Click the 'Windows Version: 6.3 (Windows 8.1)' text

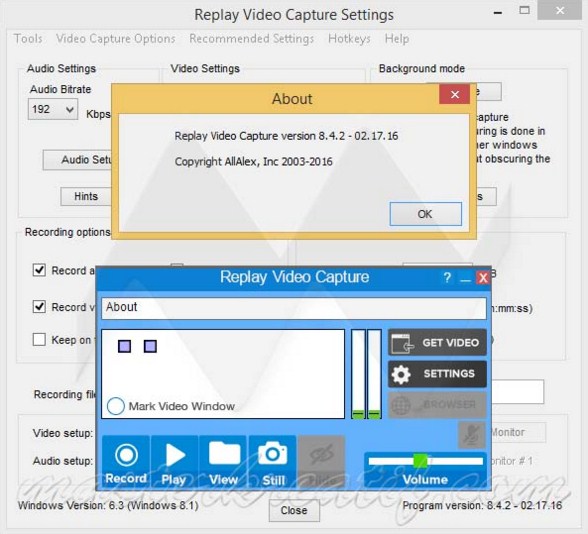[108, 506]
